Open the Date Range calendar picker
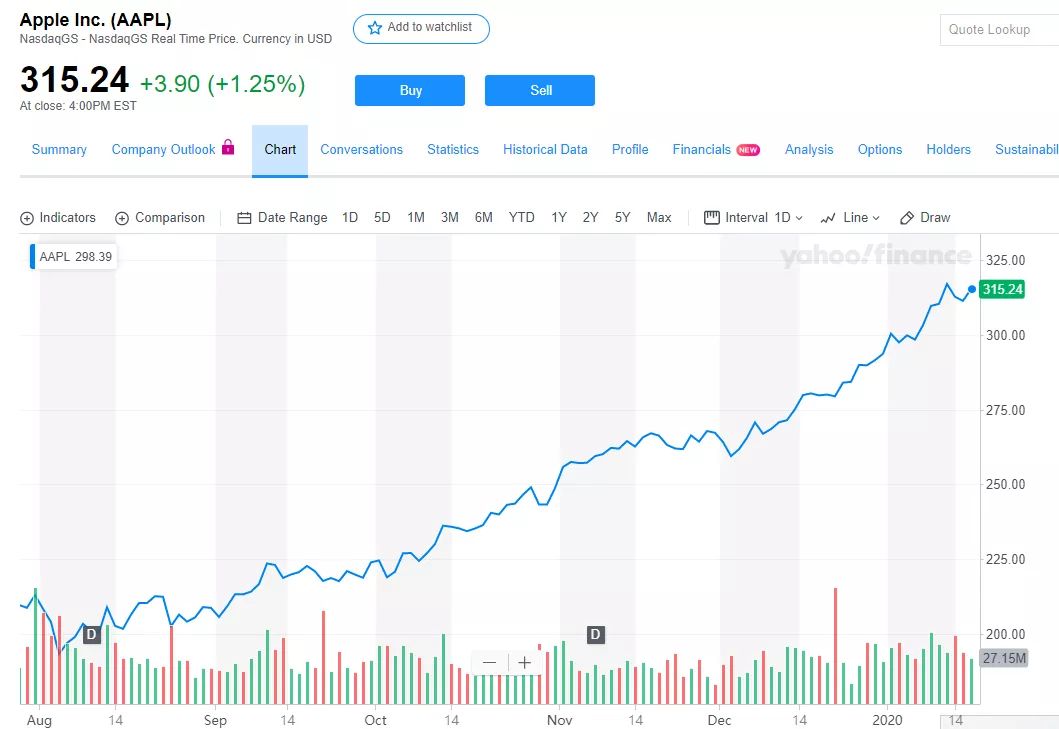The image size is (1059, 729). pyautogui.click(x=244, y=218)
